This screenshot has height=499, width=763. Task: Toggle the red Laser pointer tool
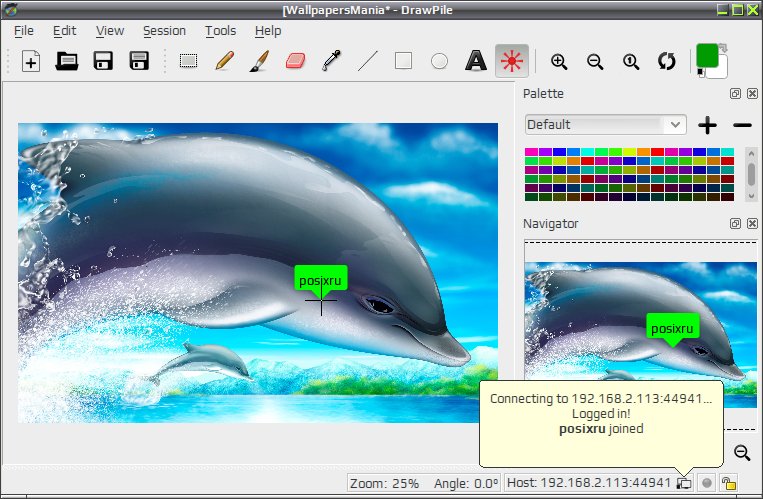[512, 61]
